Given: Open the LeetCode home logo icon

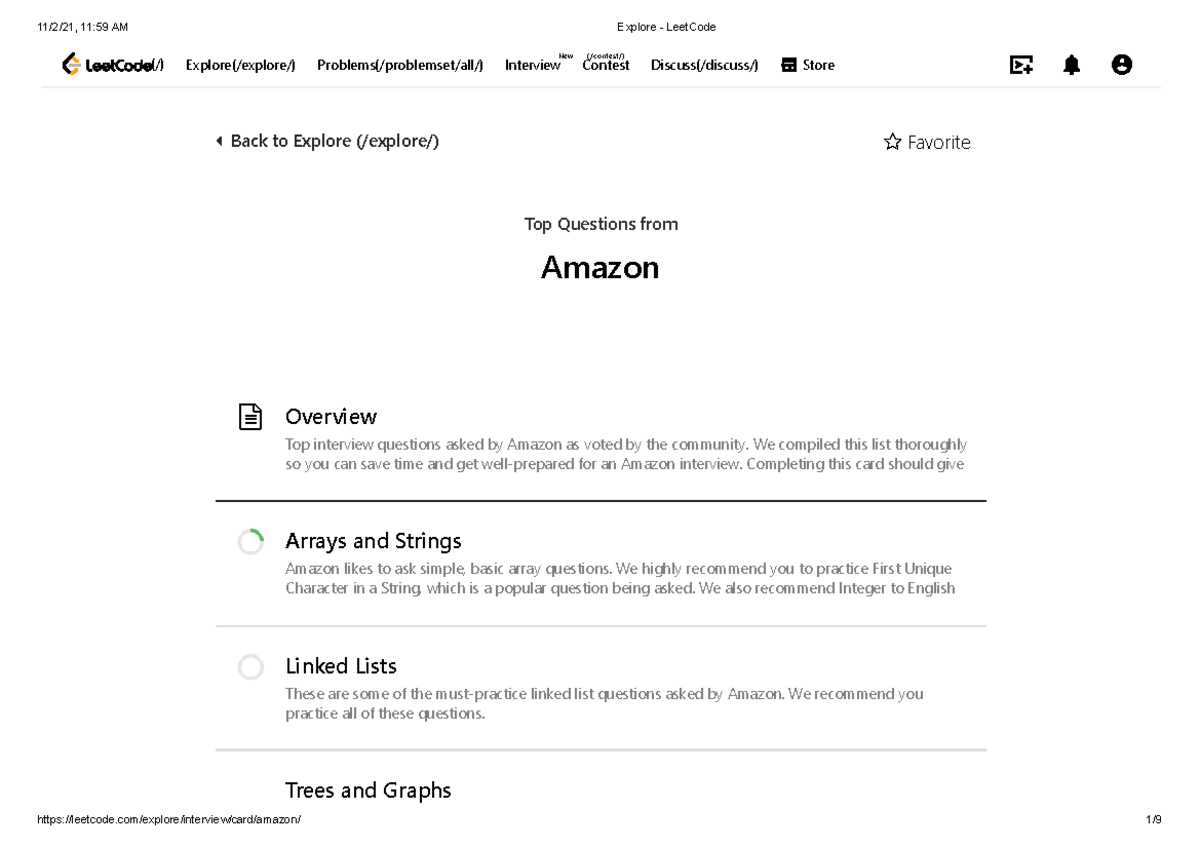Looking at the screenshot, I should [x=70, y=65].
